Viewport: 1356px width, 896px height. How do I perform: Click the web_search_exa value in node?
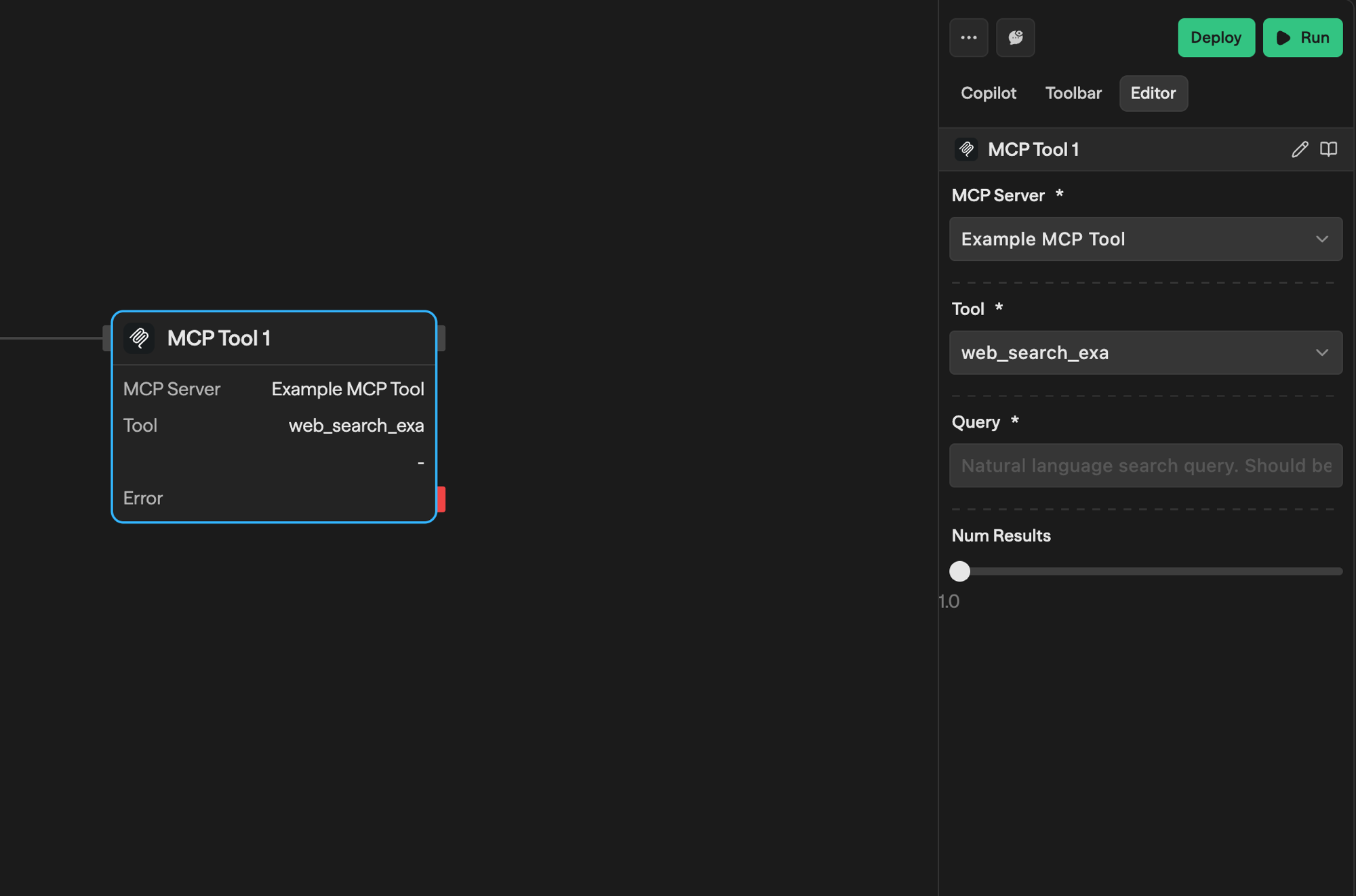pyautogui.click(x=356, y=426)
